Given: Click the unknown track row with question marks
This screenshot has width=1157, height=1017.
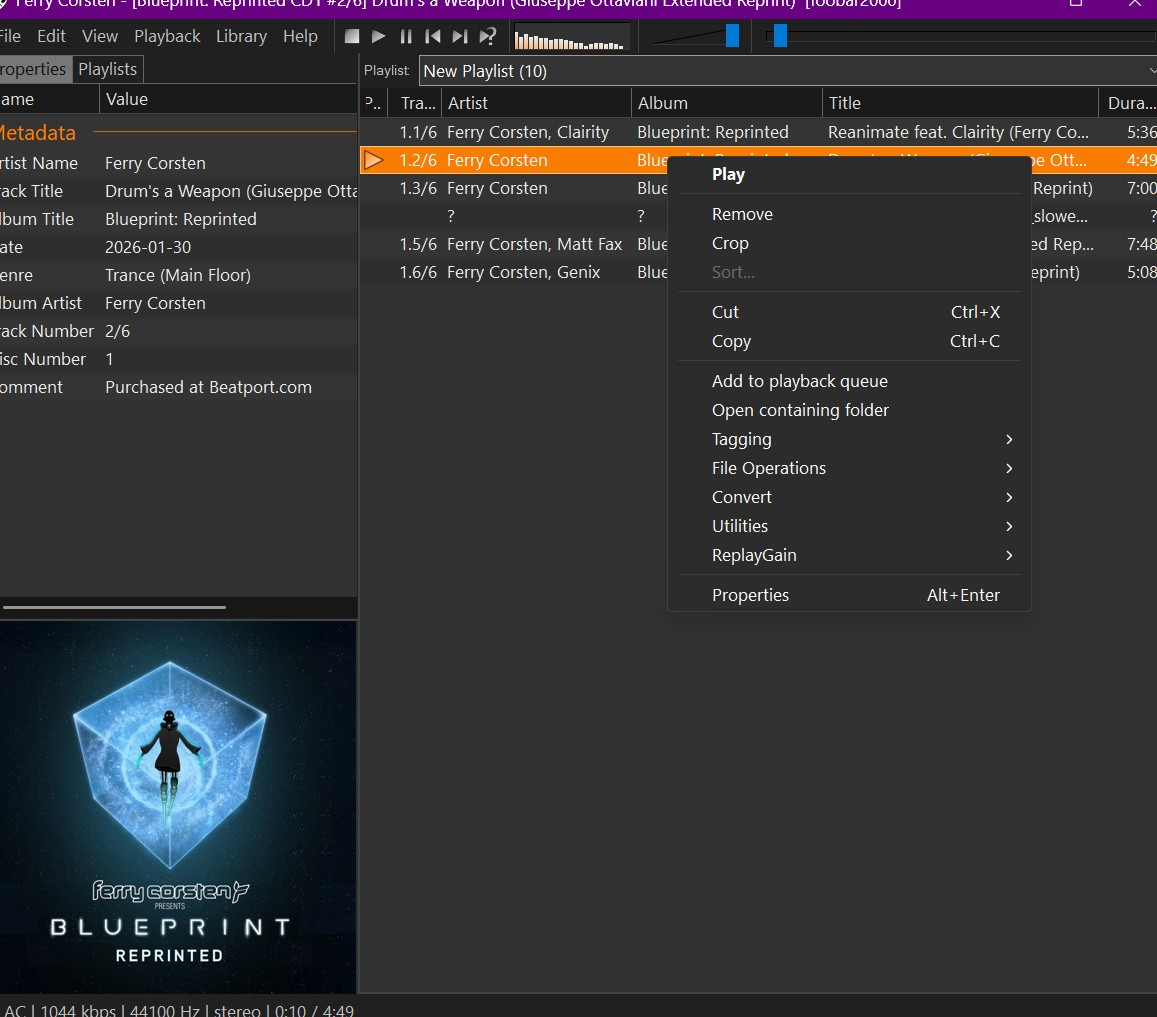Looking at the screenshot, I should (514, 216).
